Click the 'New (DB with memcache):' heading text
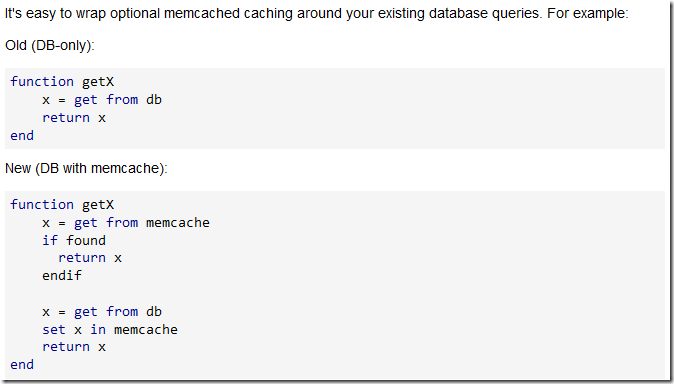This screenshot has height=384, width=674. tap(86, 168)
